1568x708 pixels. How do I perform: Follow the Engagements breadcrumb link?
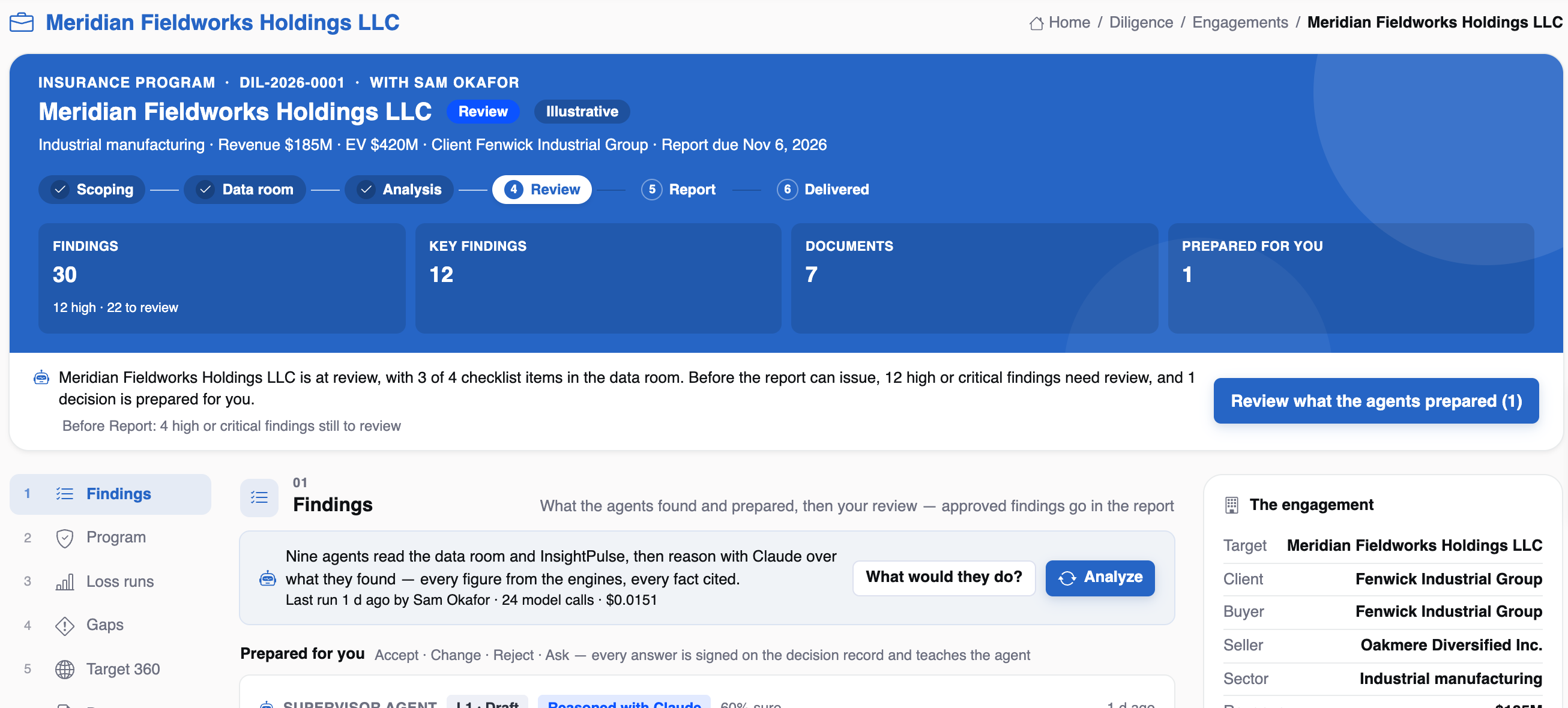1239,23
